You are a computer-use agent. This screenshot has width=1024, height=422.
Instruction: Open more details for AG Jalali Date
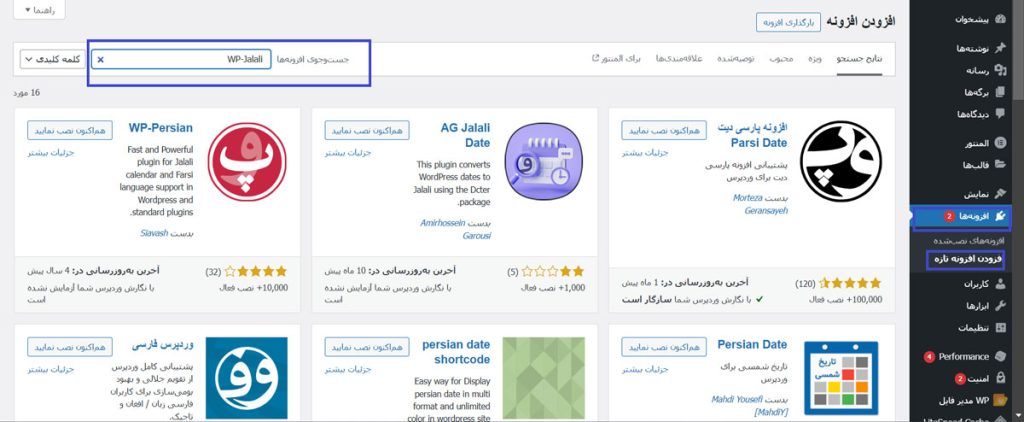pos(348,154)
